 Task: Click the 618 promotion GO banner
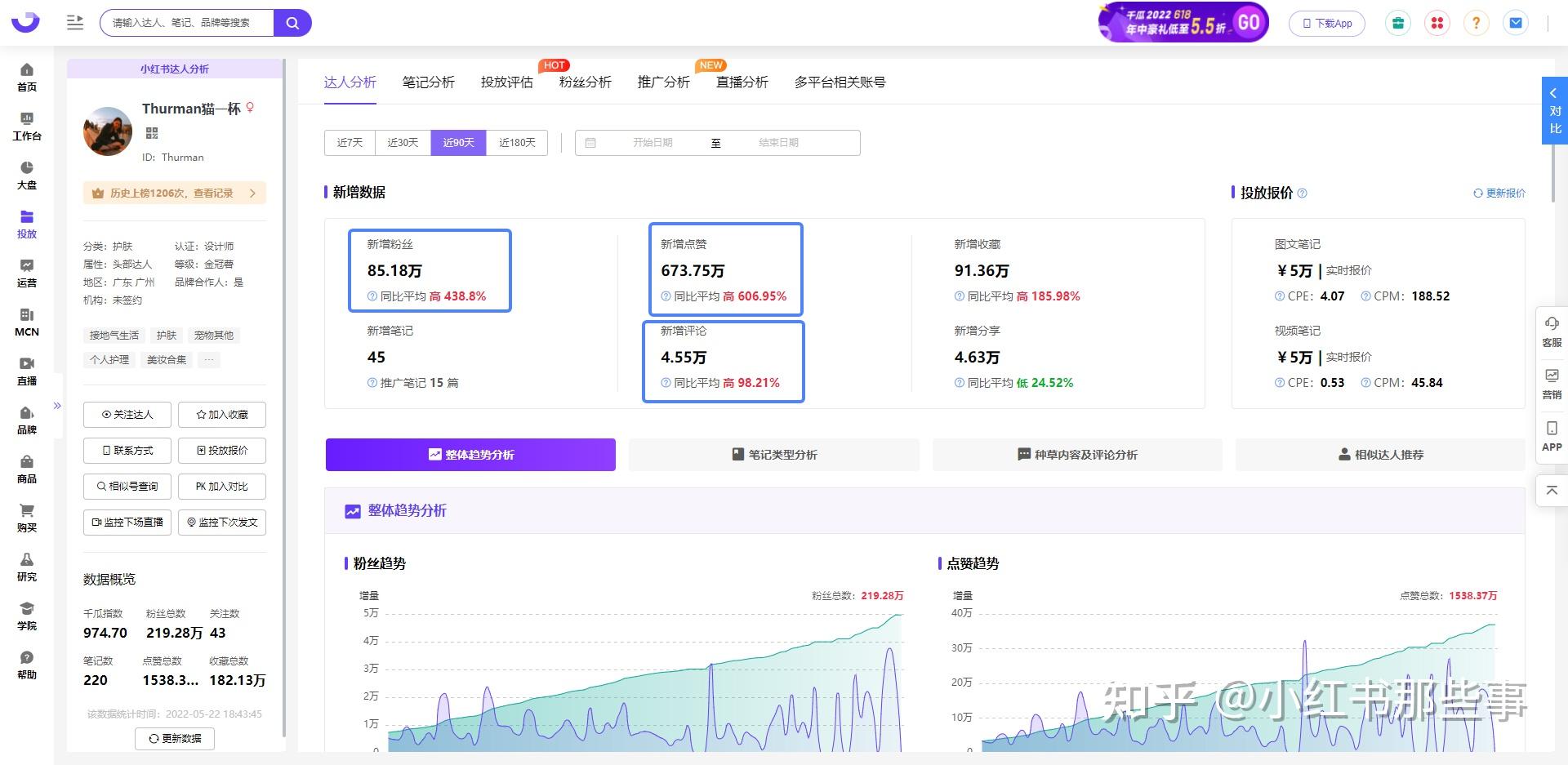click(1183, 23)
